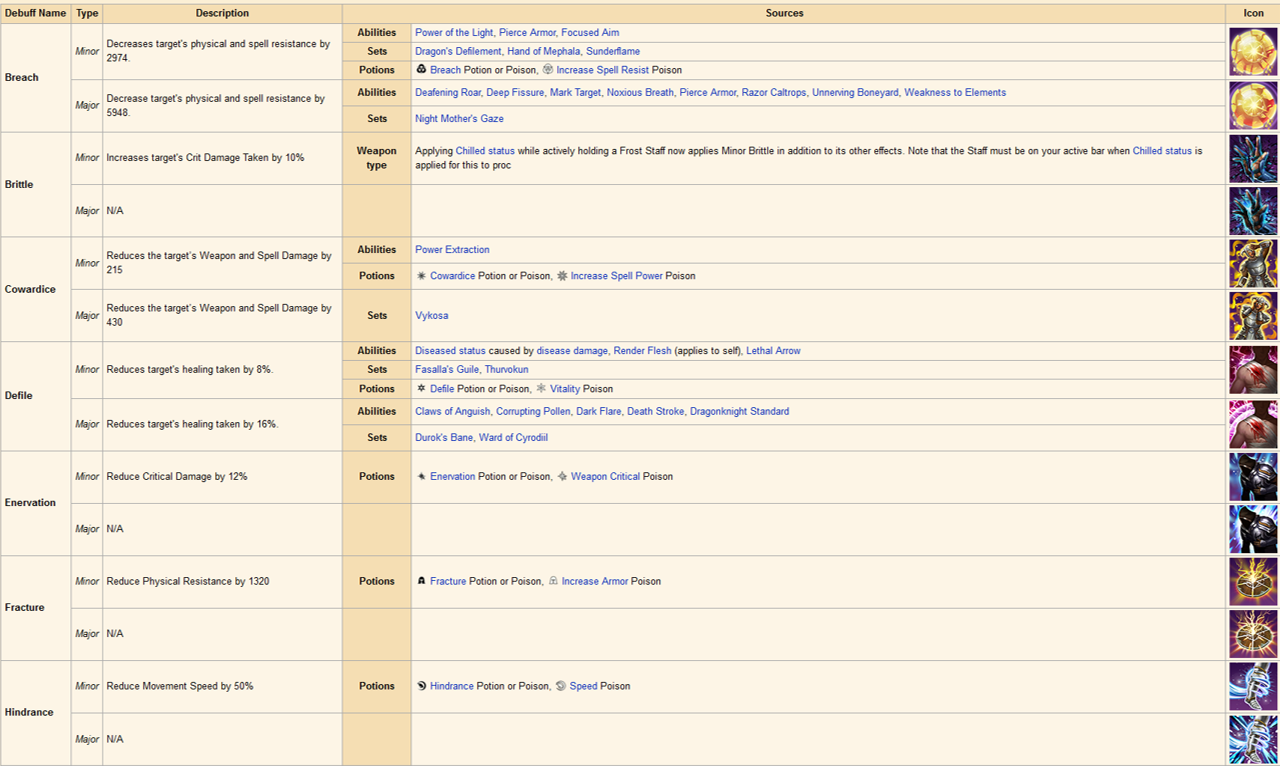Click the Sources column header
This screenshot has width=1280, height=766.
785,13
